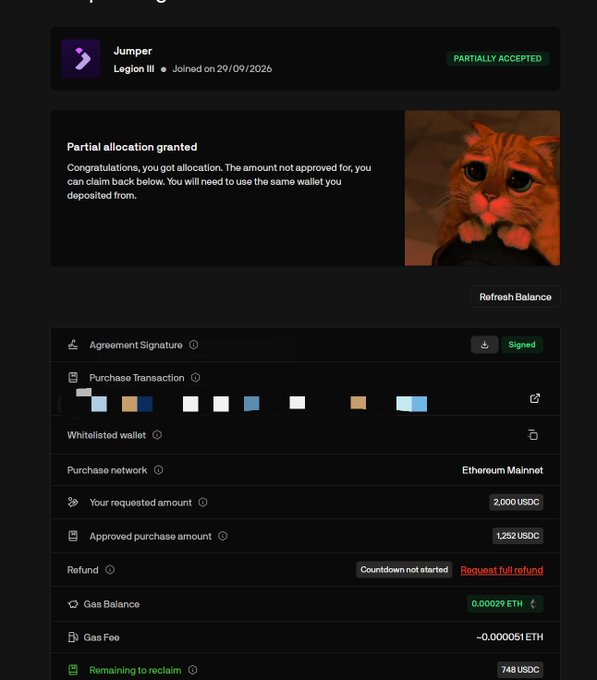Image resolution: width=597 pixels, height=680 pixels.
Task: Click the Request full refund link
Action: [x=502, y=570]
